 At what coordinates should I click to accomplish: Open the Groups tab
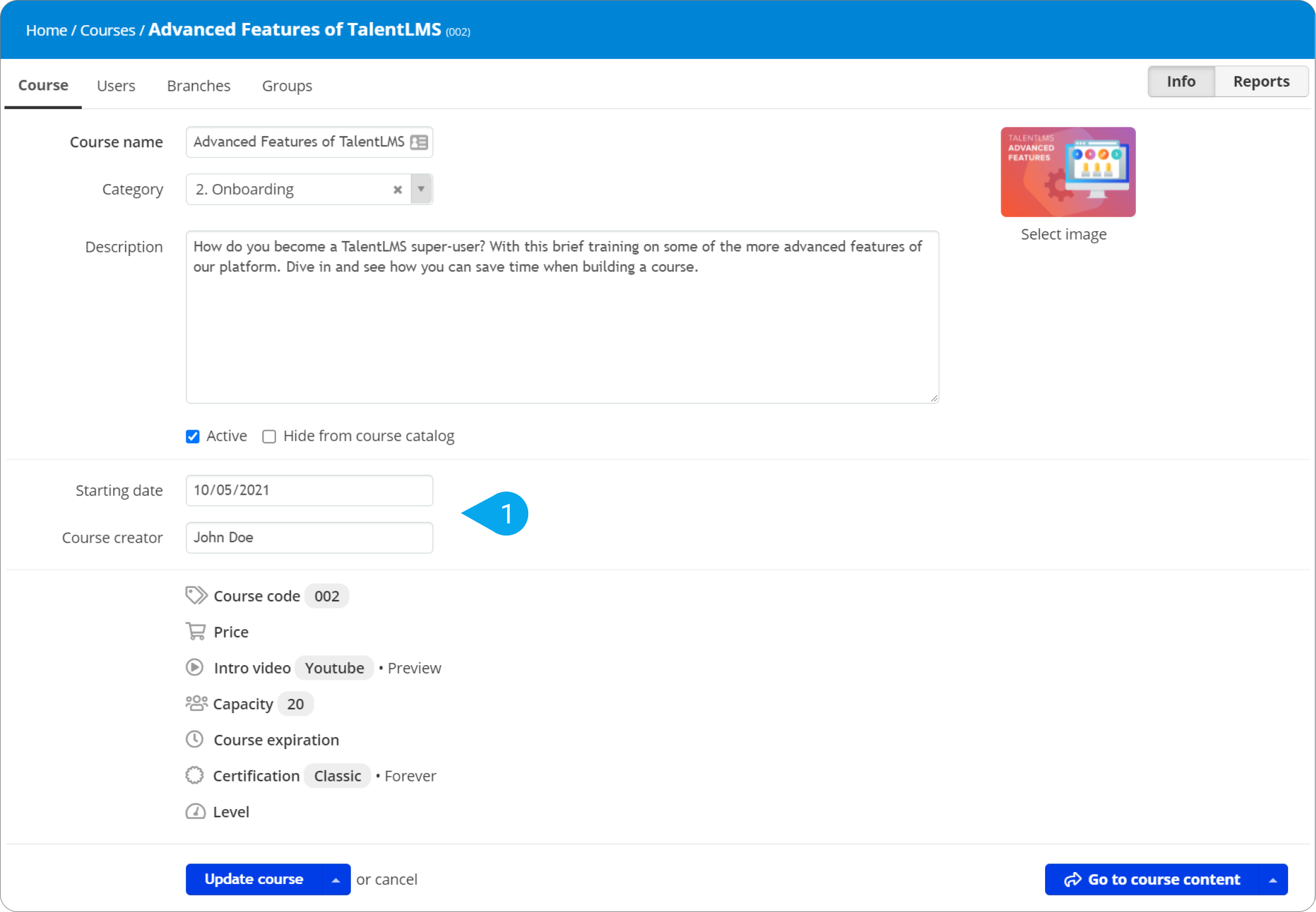[x=287, y=86]
